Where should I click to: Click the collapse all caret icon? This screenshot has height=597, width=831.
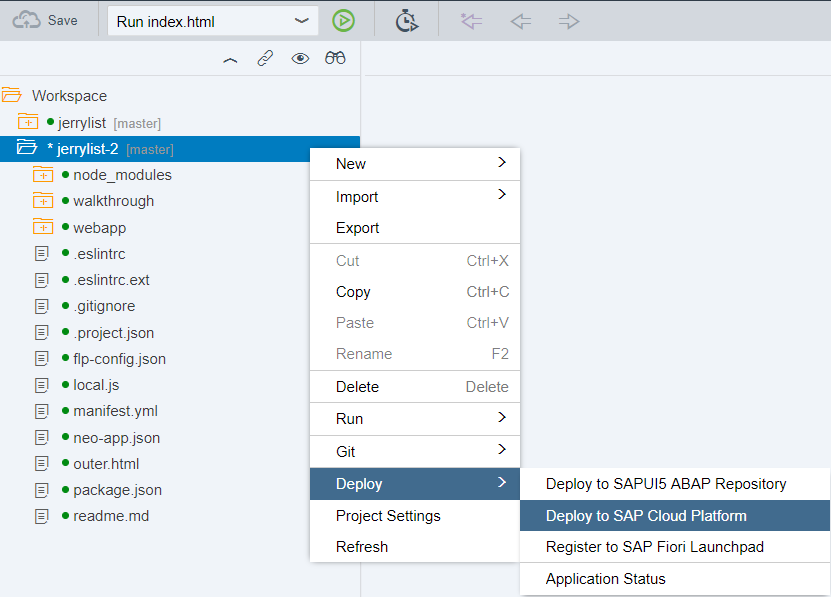pos(230,59)
